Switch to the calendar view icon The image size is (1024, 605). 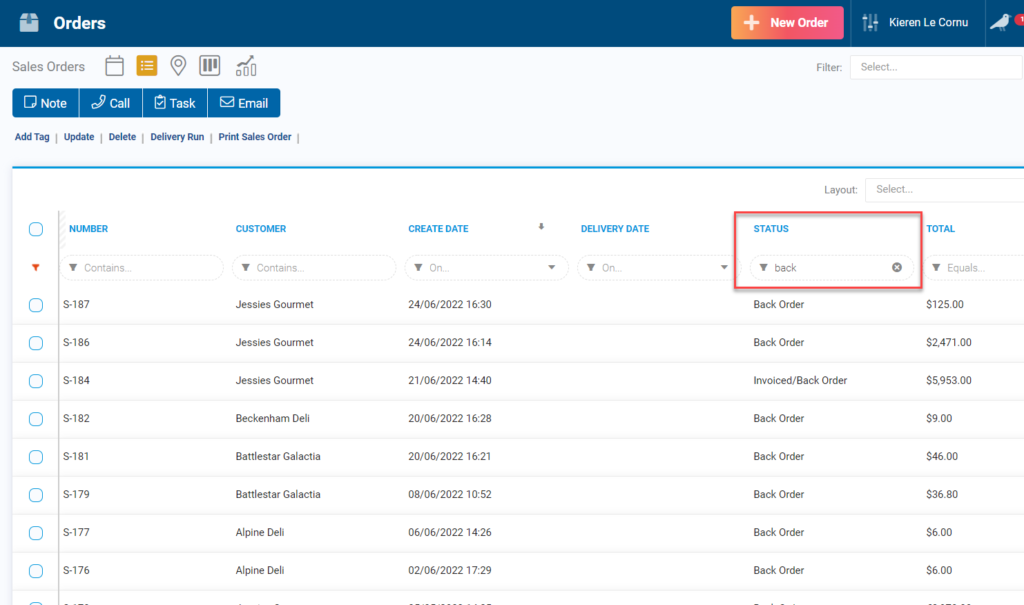[114, 65]
